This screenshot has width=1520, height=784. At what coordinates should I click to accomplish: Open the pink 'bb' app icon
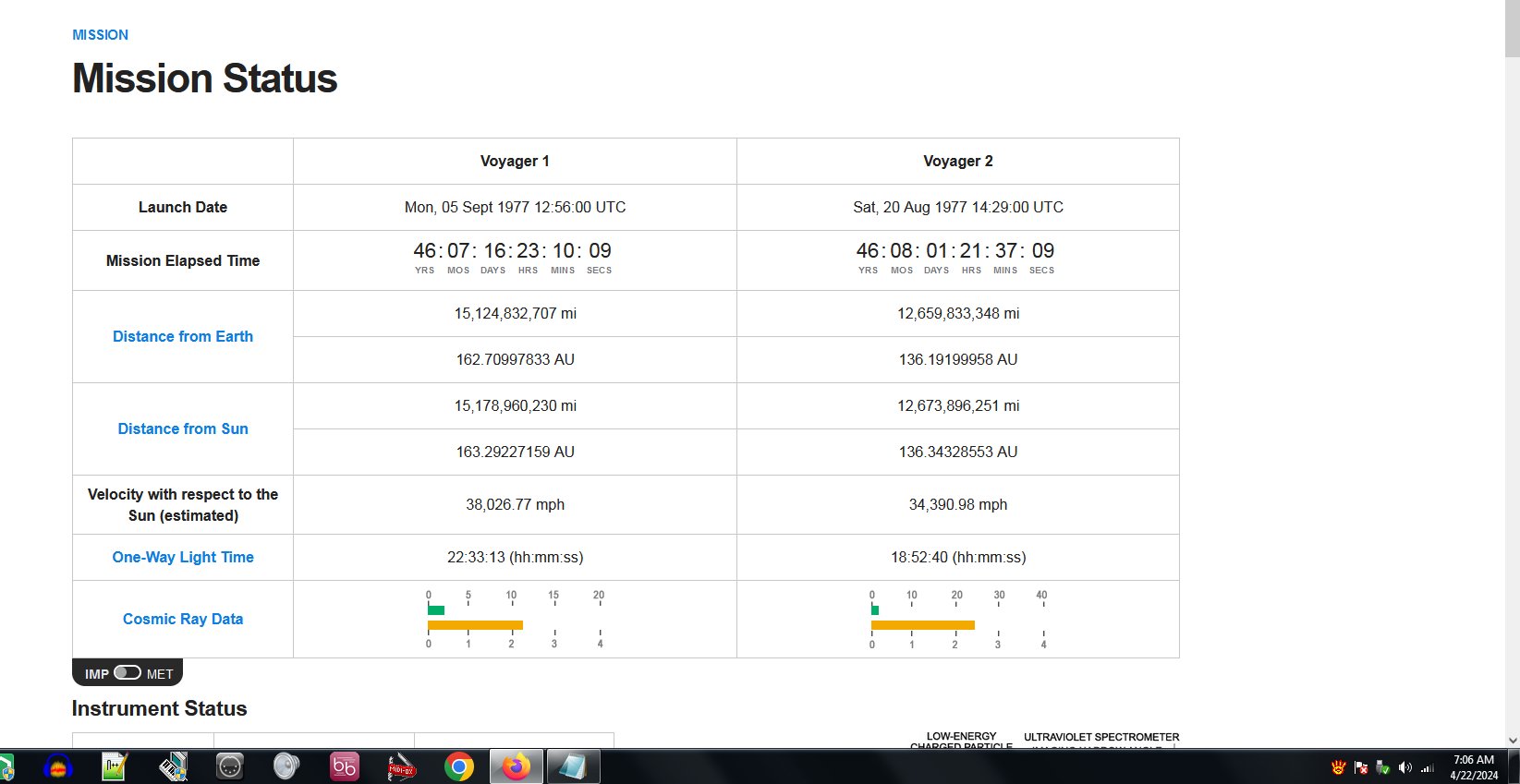[344, 766]
